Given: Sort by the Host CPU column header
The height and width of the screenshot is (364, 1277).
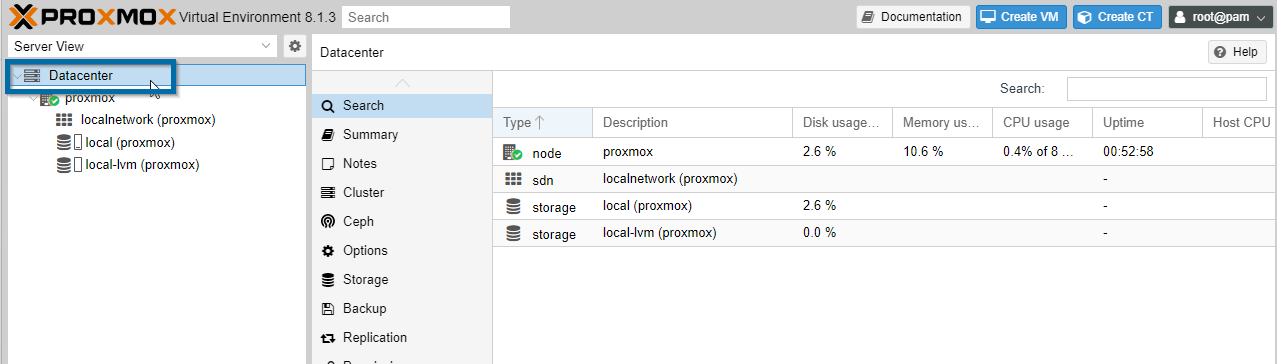Looking at the screenshot, I should (x=1239, y=122).
